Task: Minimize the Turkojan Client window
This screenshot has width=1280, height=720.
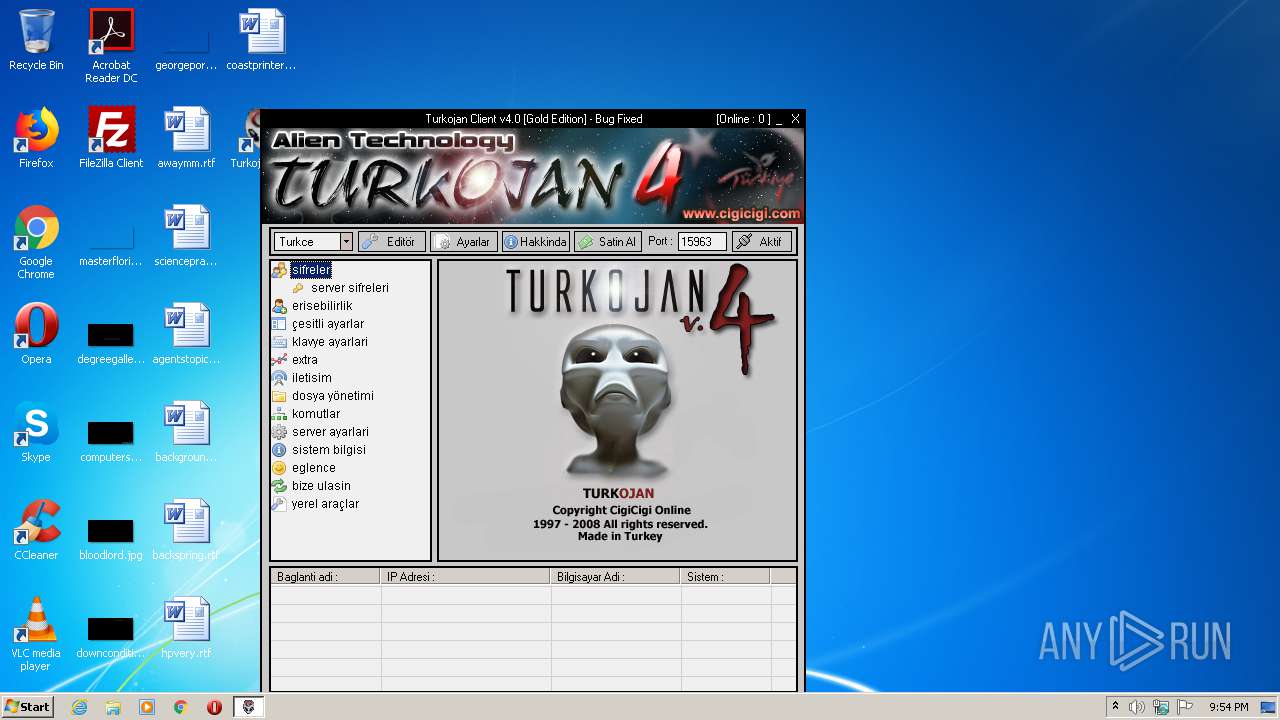Action: [x=779, y=119]
